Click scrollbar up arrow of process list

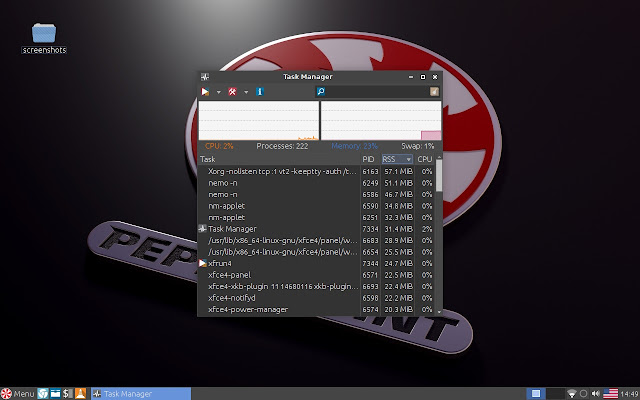(x=439, y=157)
